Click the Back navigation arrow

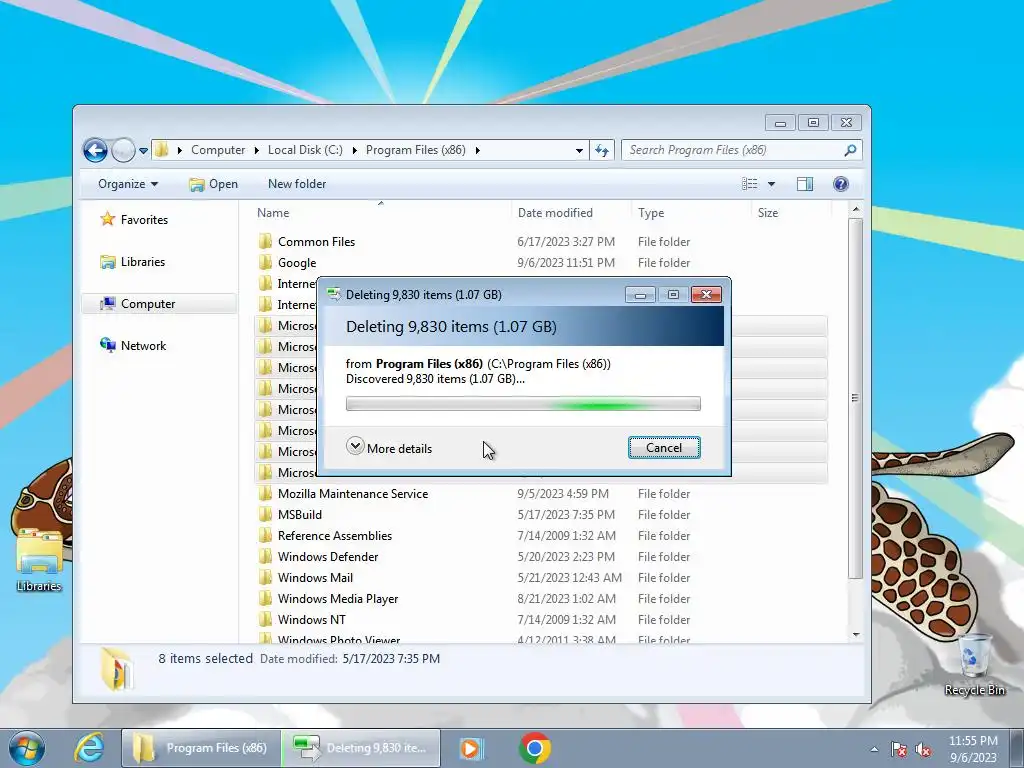(95, 150)
